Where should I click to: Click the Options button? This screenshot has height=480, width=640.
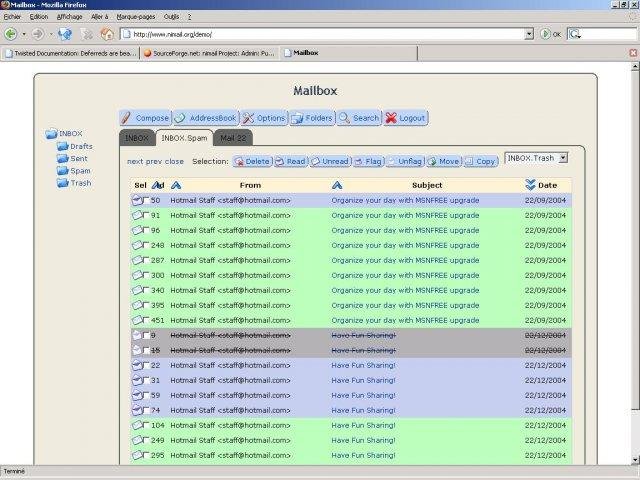pyautogui.click(x=264, y=118)
